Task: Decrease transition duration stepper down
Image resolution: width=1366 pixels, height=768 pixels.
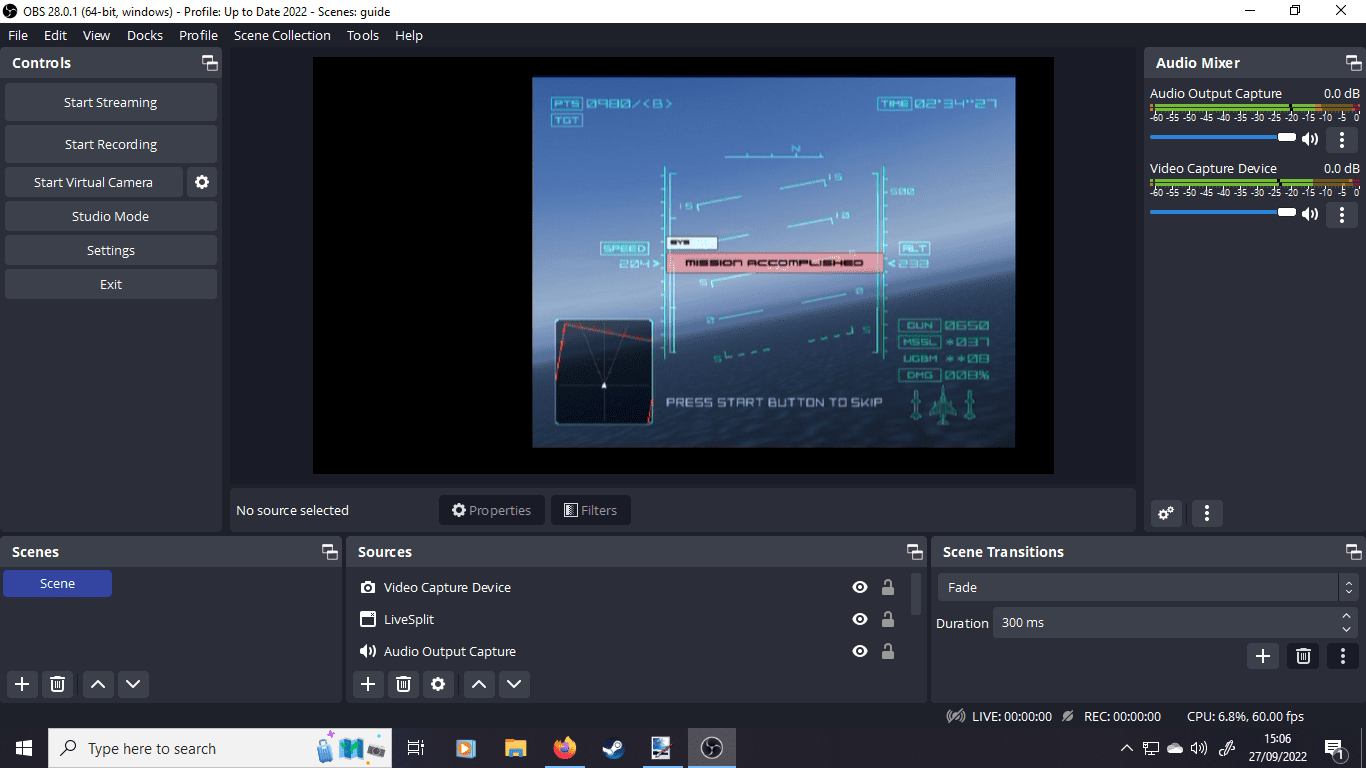Action: 1348,629
